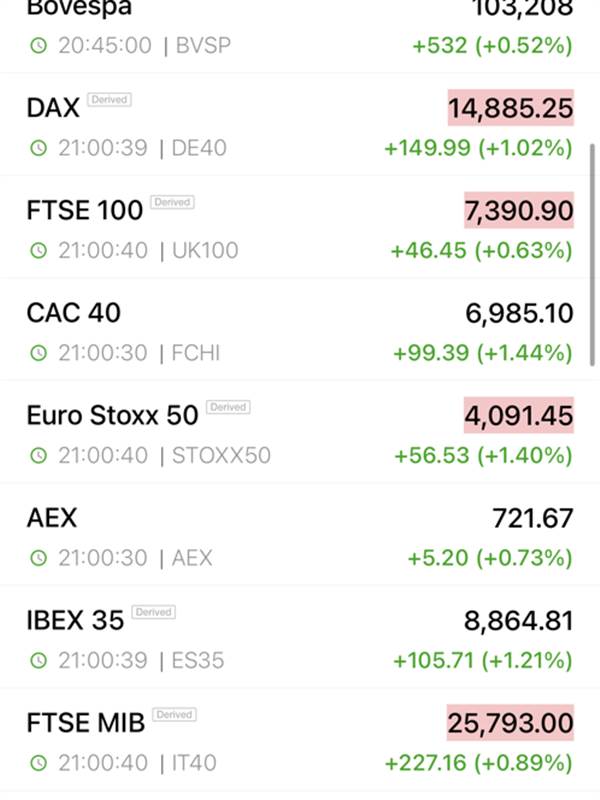Click the Derived badge next to IBEX 35

click(154, 612)
